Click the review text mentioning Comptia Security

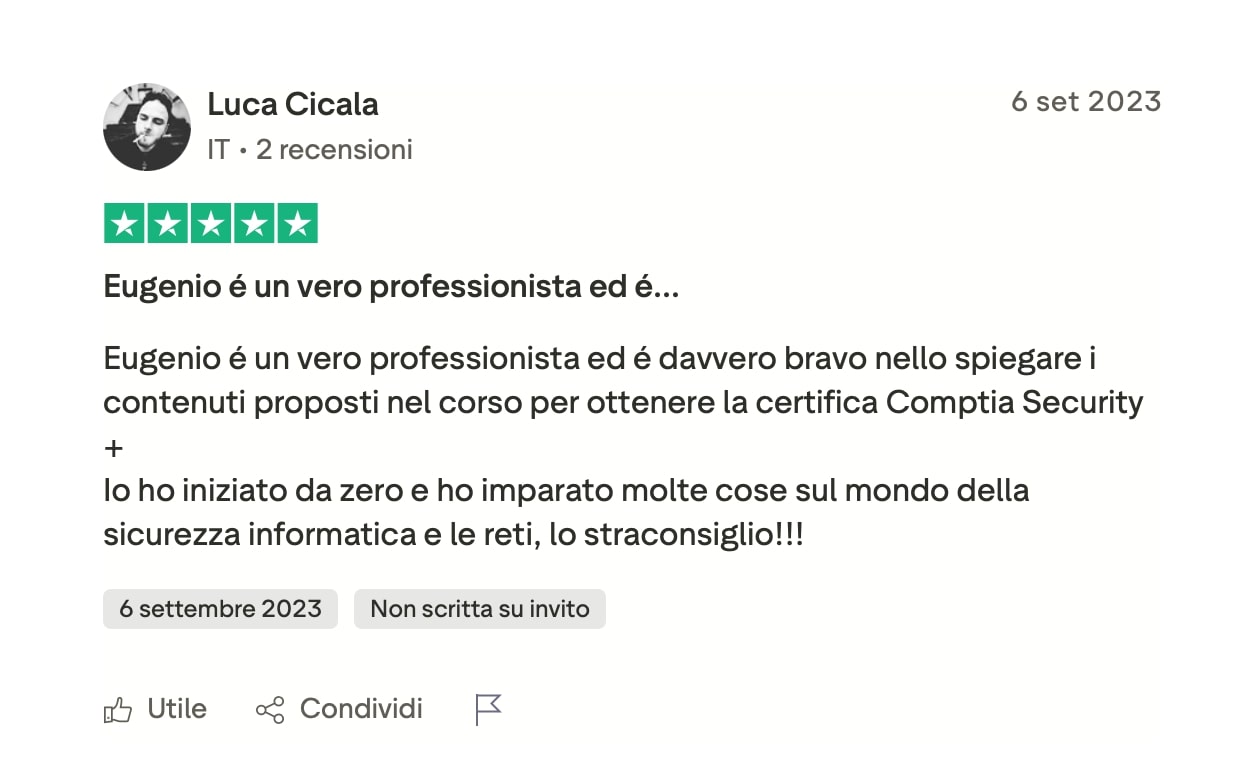(x=622, y=402)
